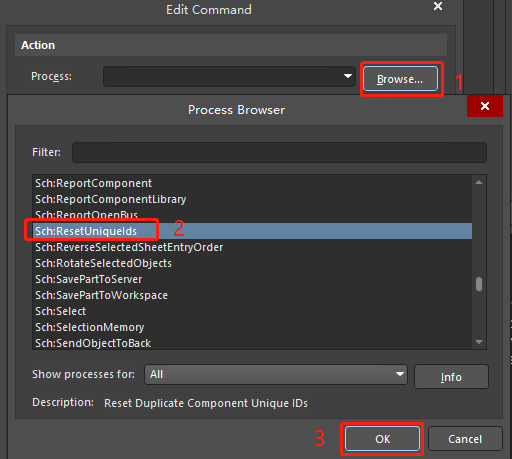512x459 pixels.
Task: Close the Process Browser dialog
Action: tap(485, 106)
